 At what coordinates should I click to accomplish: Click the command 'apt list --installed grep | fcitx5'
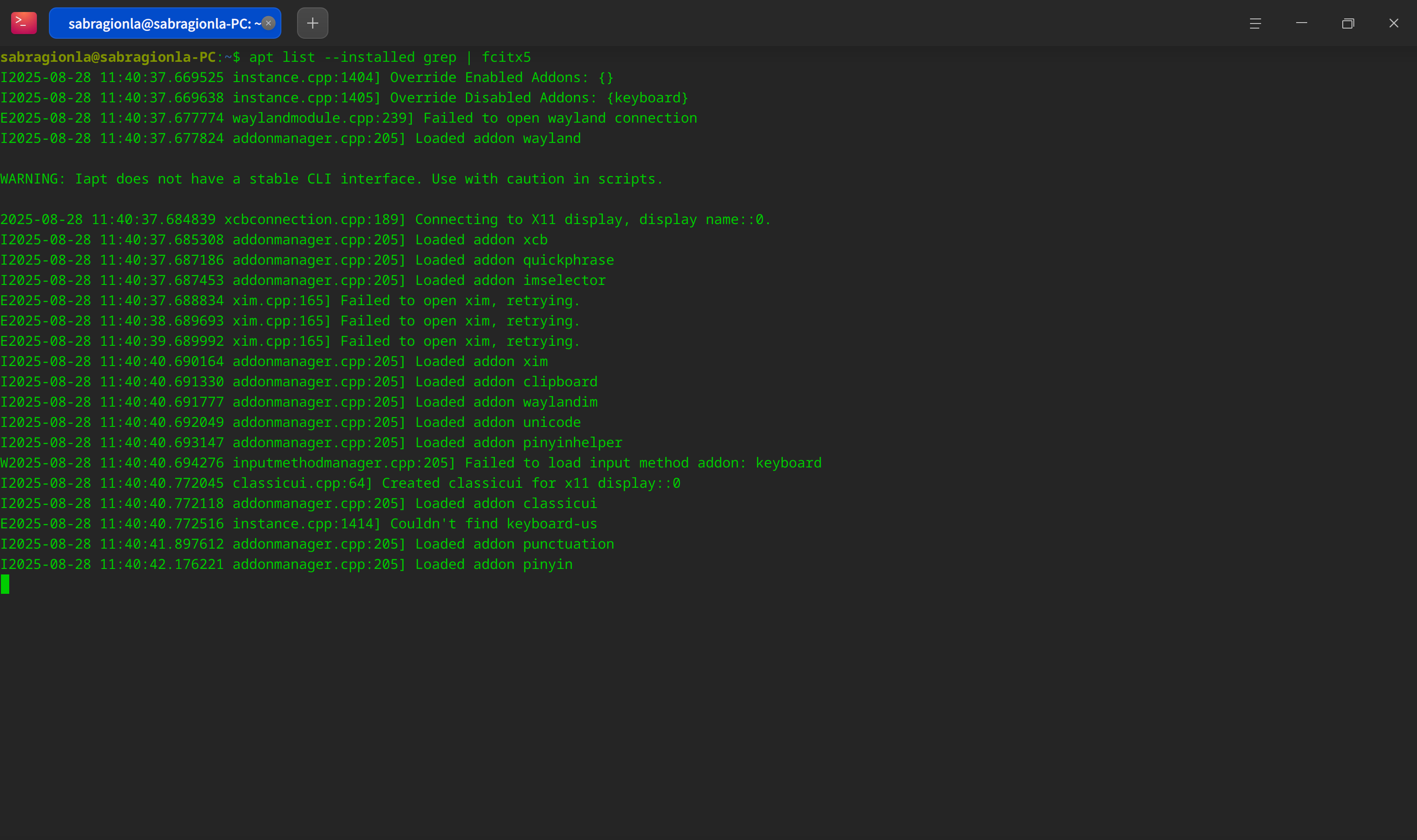tap(390, 57)
